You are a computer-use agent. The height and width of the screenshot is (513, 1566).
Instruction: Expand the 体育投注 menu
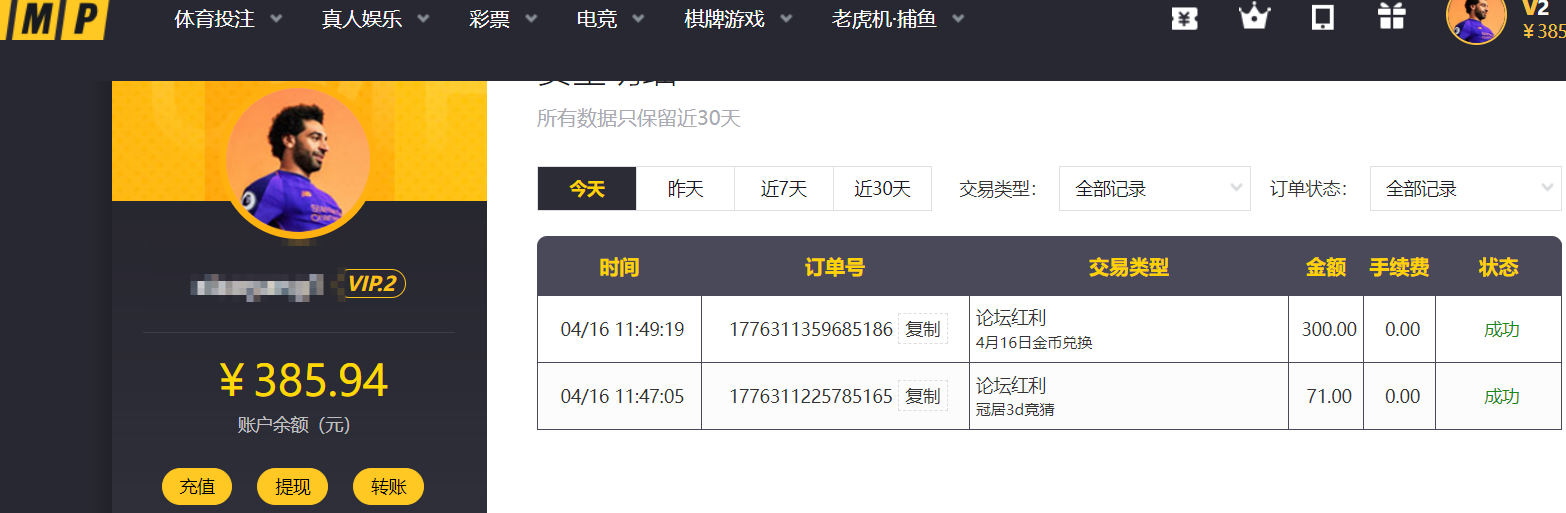pos(228,19)
